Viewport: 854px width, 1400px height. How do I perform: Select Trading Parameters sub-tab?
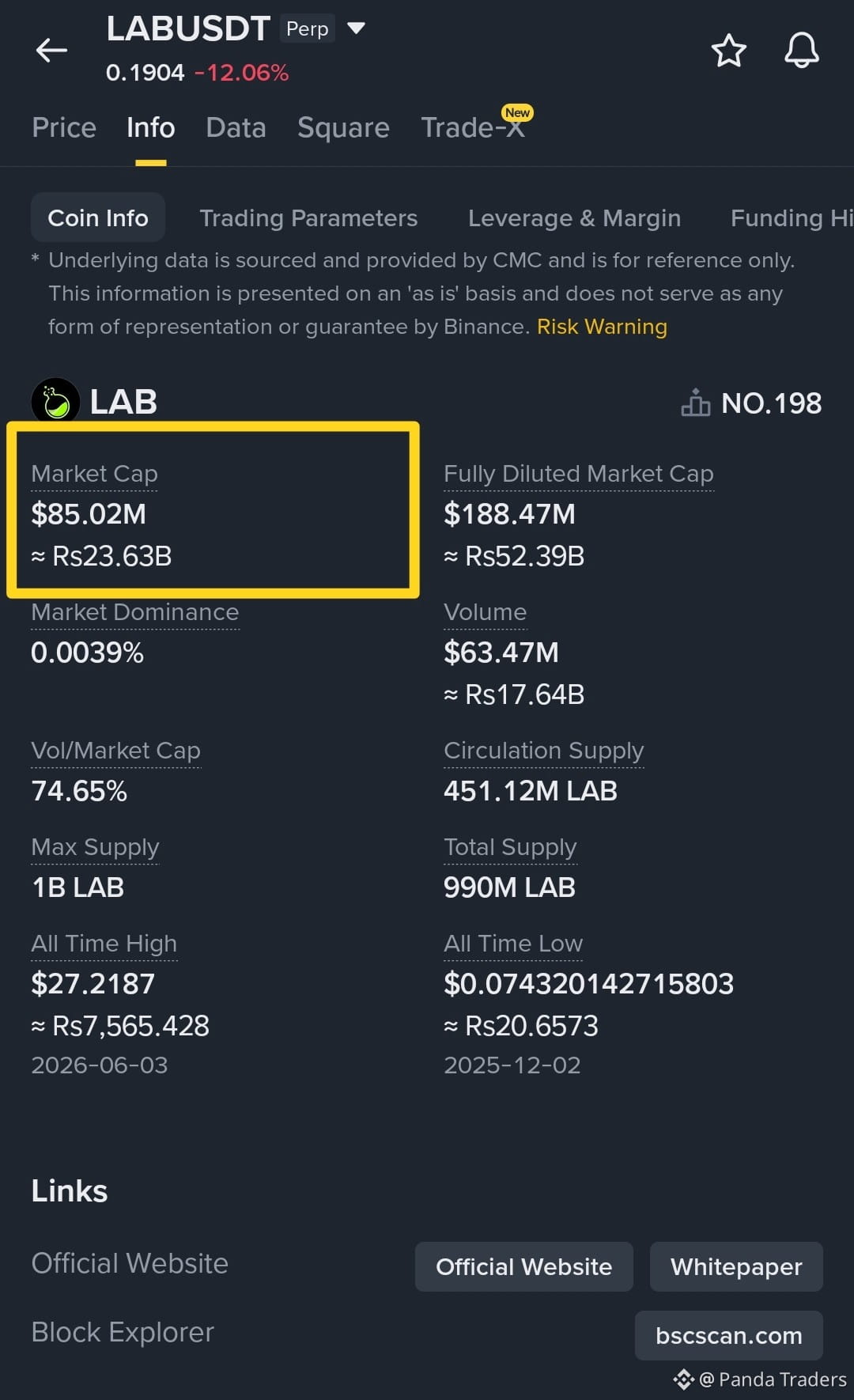coord(308,218)
